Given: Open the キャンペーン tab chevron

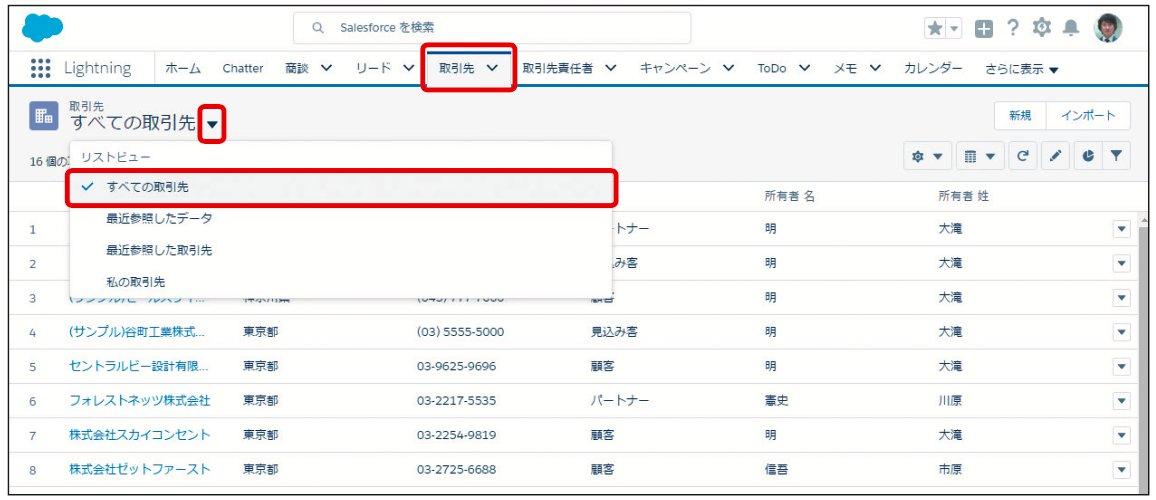Looking at the screenshot, I should click(x=728, y=68).
